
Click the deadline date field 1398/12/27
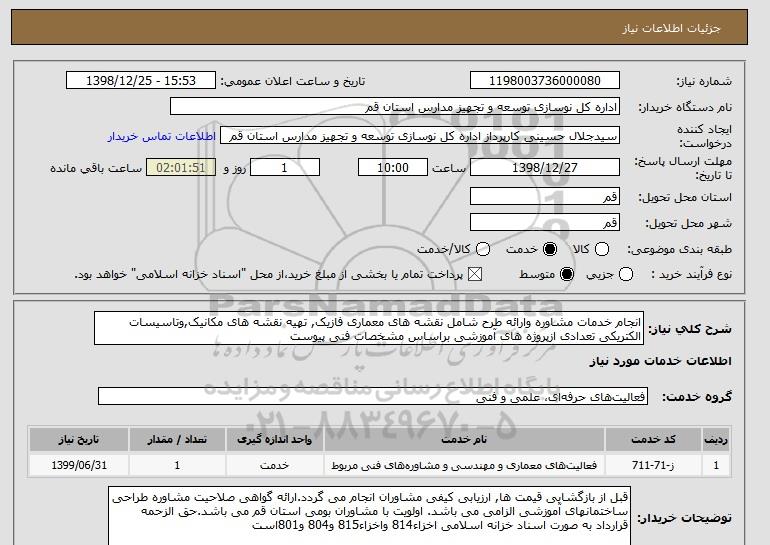click(545, 167)
